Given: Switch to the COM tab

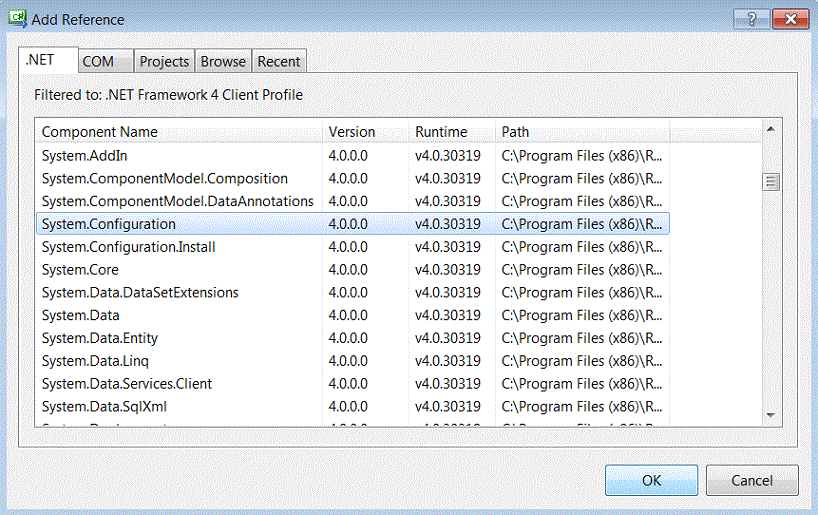Looking at the screenshot, I should pyautogui.click(x=105, y=61).
